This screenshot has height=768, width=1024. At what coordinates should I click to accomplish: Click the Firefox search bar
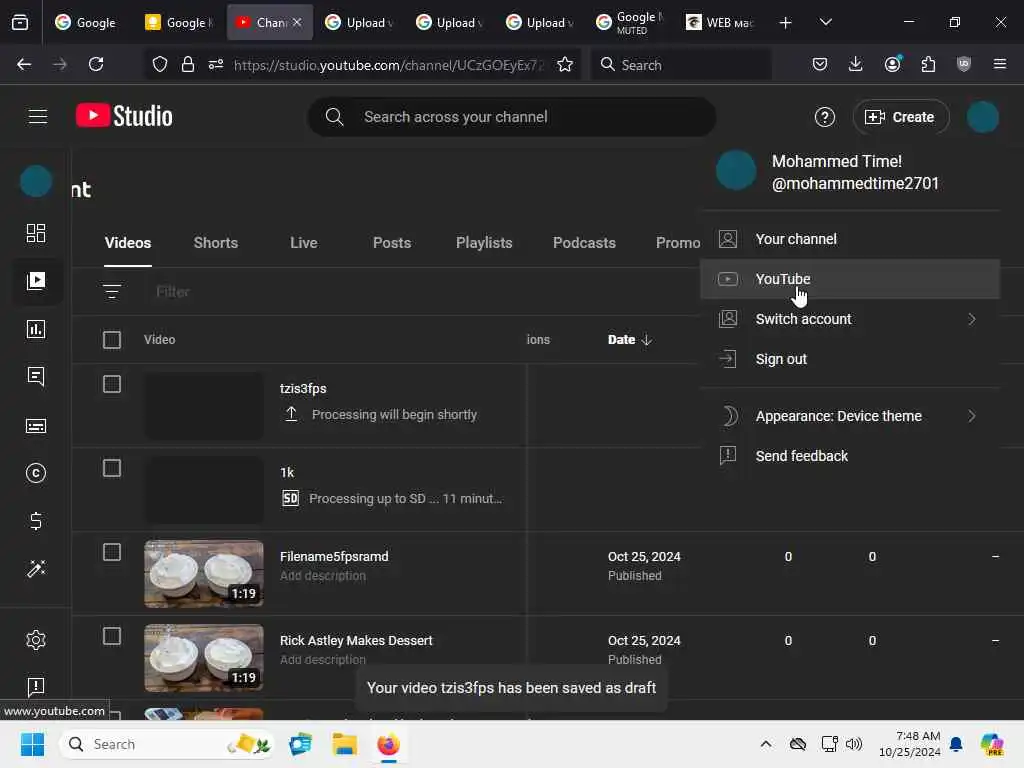click(x=682, y=64)
